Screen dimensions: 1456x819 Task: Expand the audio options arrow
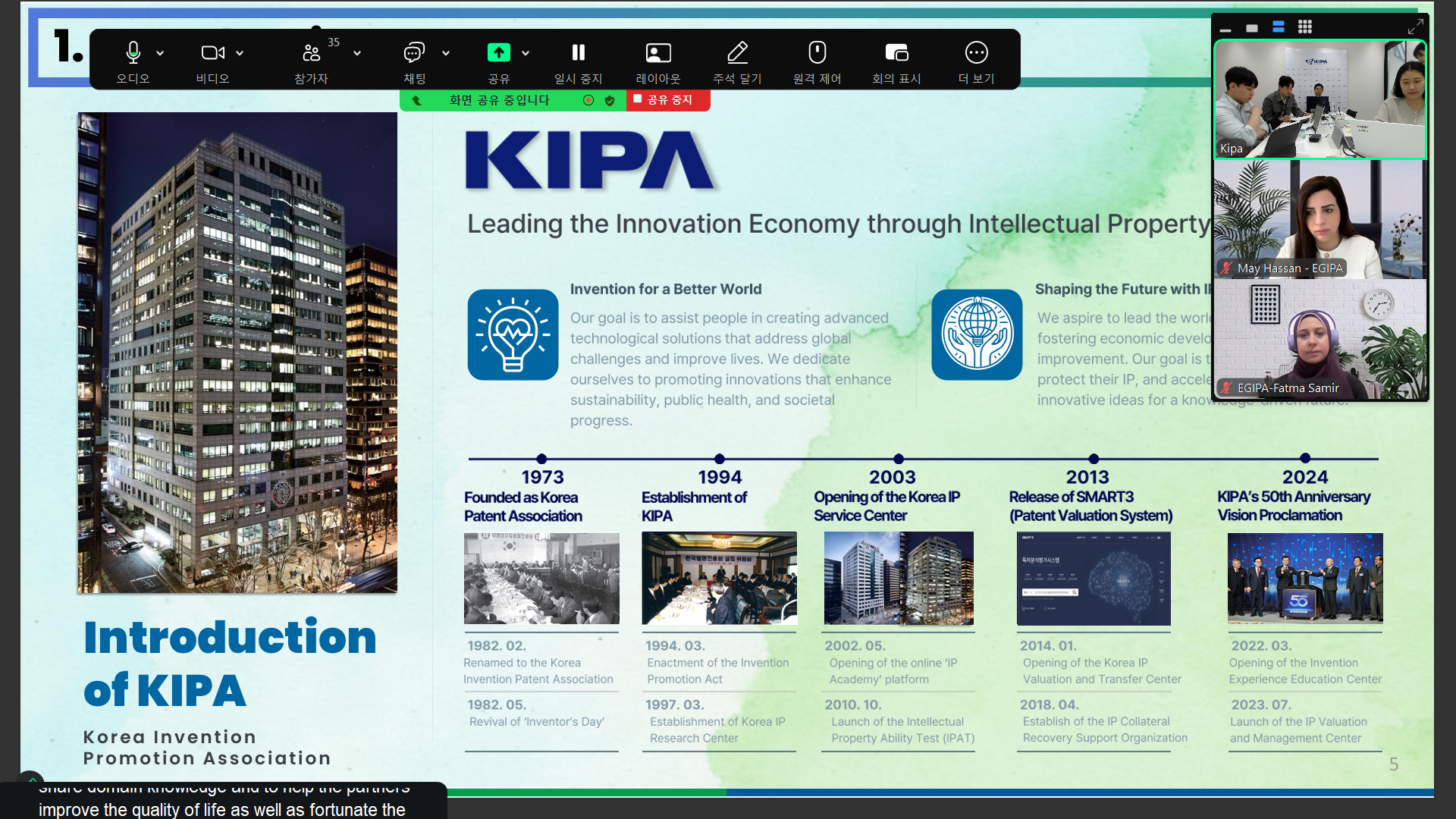coord(160,53)
